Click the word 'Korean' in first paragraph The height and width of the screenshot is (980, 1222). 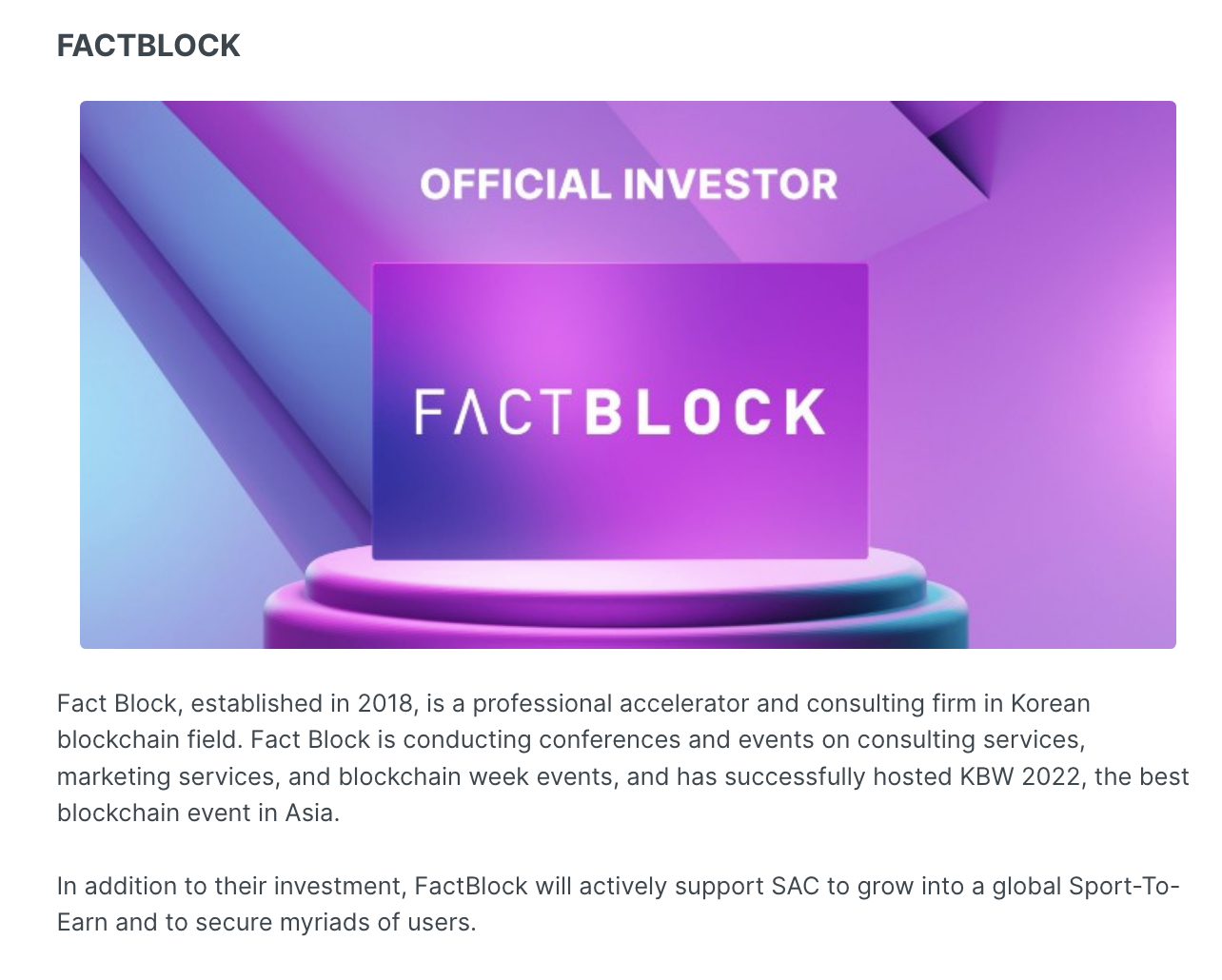pyautogui.click(x=1050, y=703)
